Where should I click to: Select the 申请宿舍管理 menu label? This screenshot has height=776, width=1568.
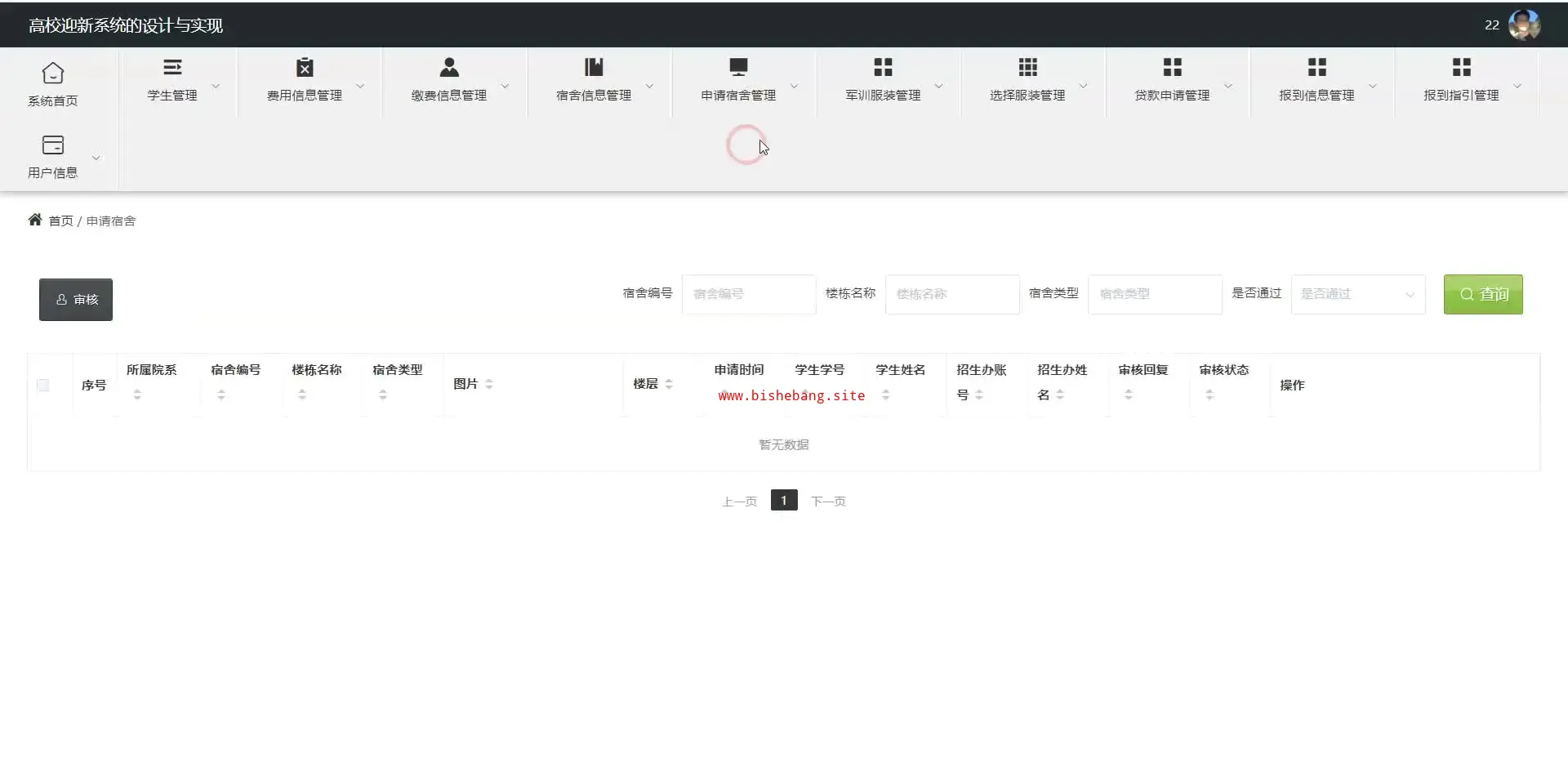[738, 96]
